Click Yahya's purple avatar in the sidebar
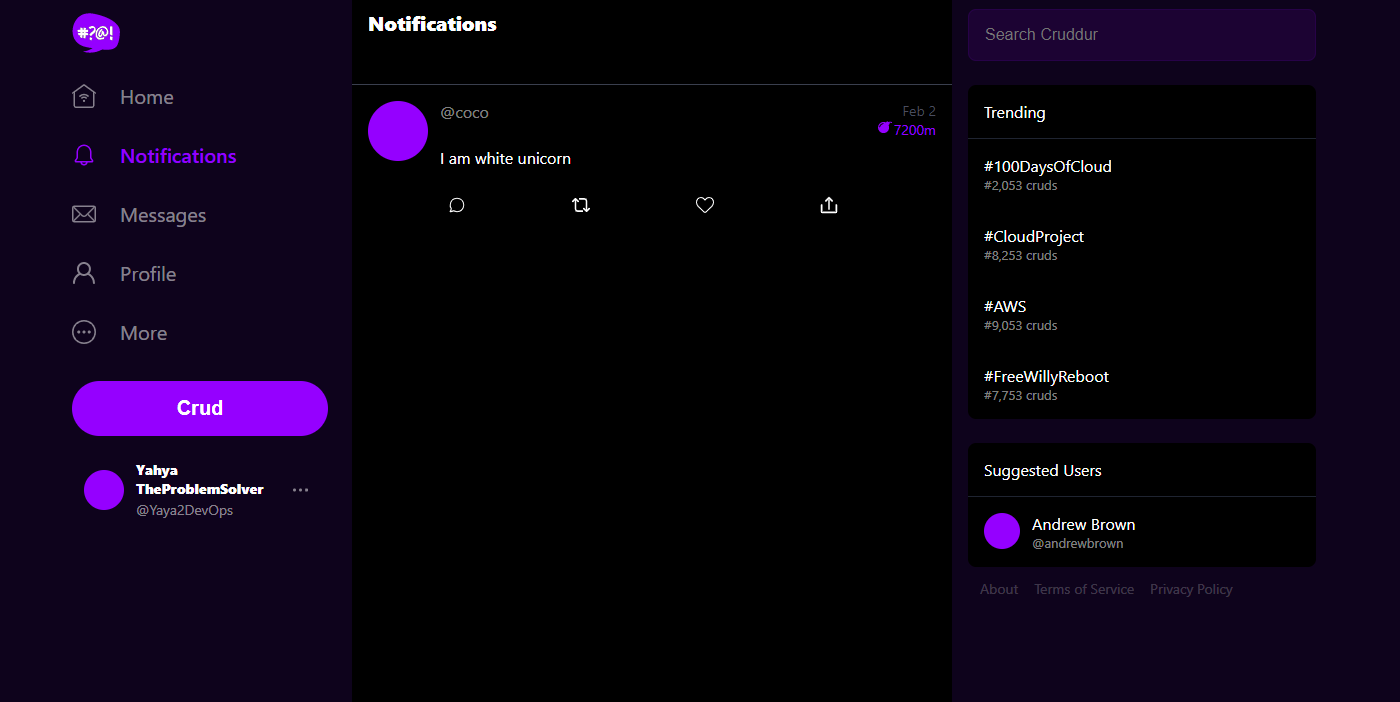 (104, 490)
